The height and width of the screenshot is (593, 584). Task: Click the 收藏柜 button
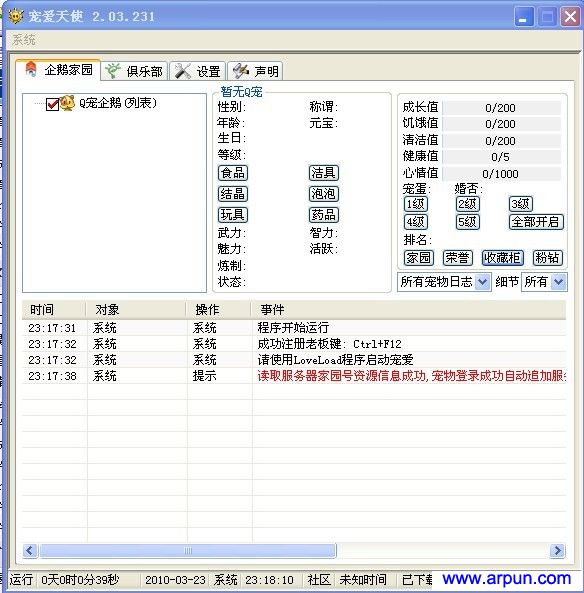coord(502,258)
